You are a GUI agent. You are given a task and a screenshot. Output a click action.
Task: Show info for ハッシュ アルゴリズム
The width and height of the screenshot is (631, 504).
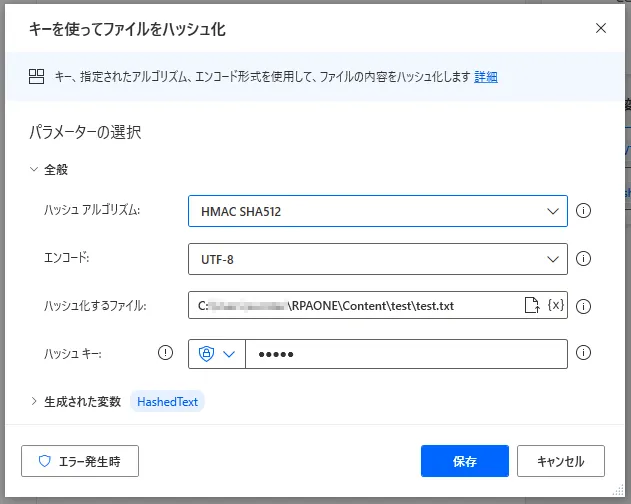point(583,211)
